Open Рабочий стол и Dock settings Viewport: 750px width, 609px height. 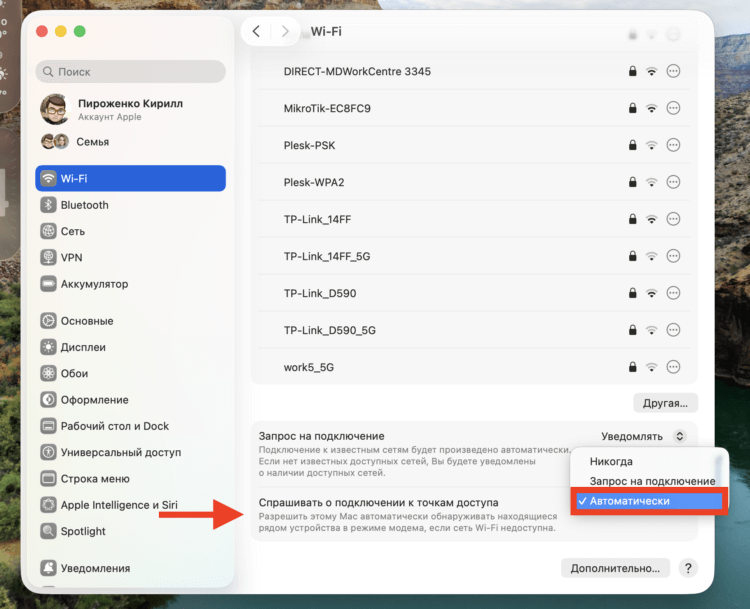click(130, 426)
